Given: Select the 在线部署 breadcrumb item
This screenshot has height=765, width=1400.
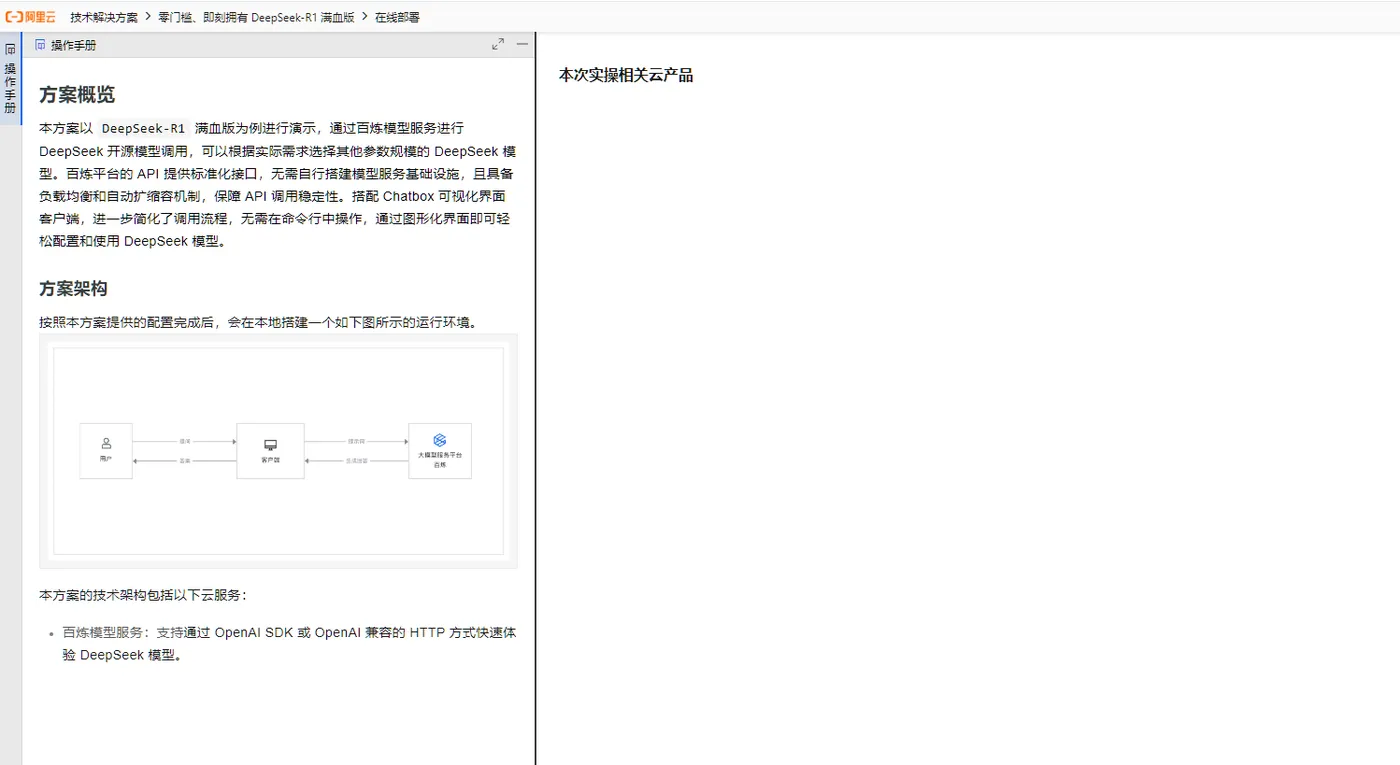Looking at the screenshot, I should click(x=398, y=18).
